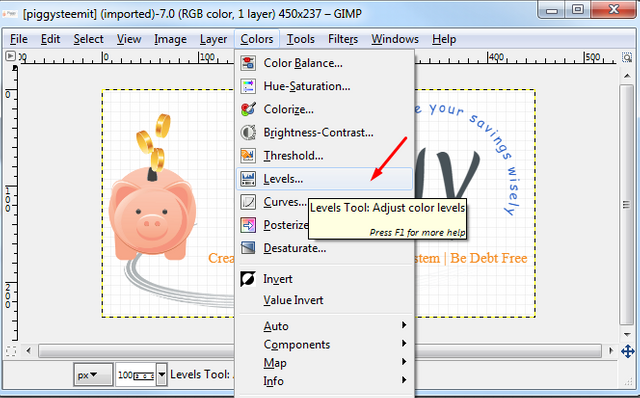This screenshot has width=640, height=398.
Task: Click the 'Levels Tool:' status bar text
Action: pyautogui.click(x=200, y=374)
